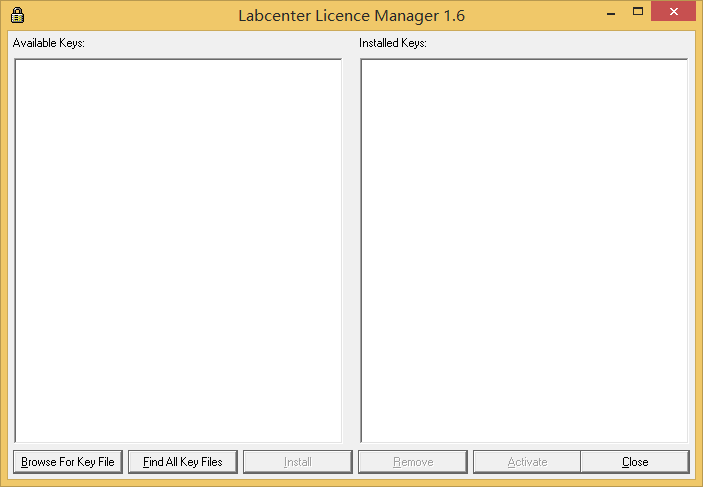Click the Available Keys label
Screen dimensions: 703x487
[48, 43]
